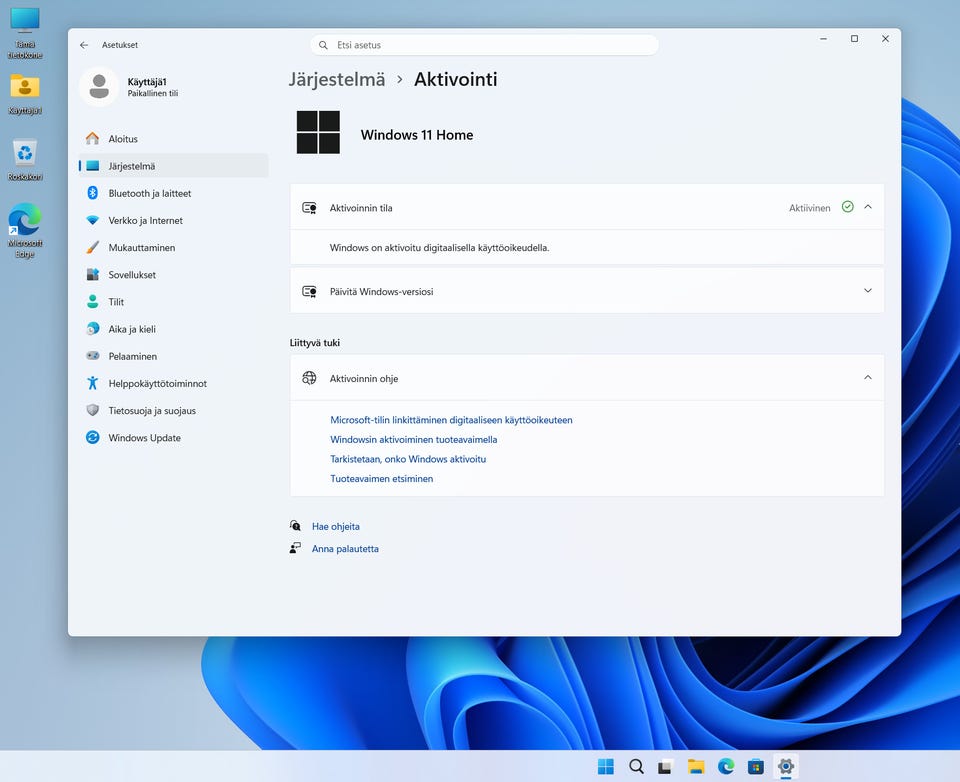Maximize the Asetukset window
960x782 pixels.
tap(854, 39)
